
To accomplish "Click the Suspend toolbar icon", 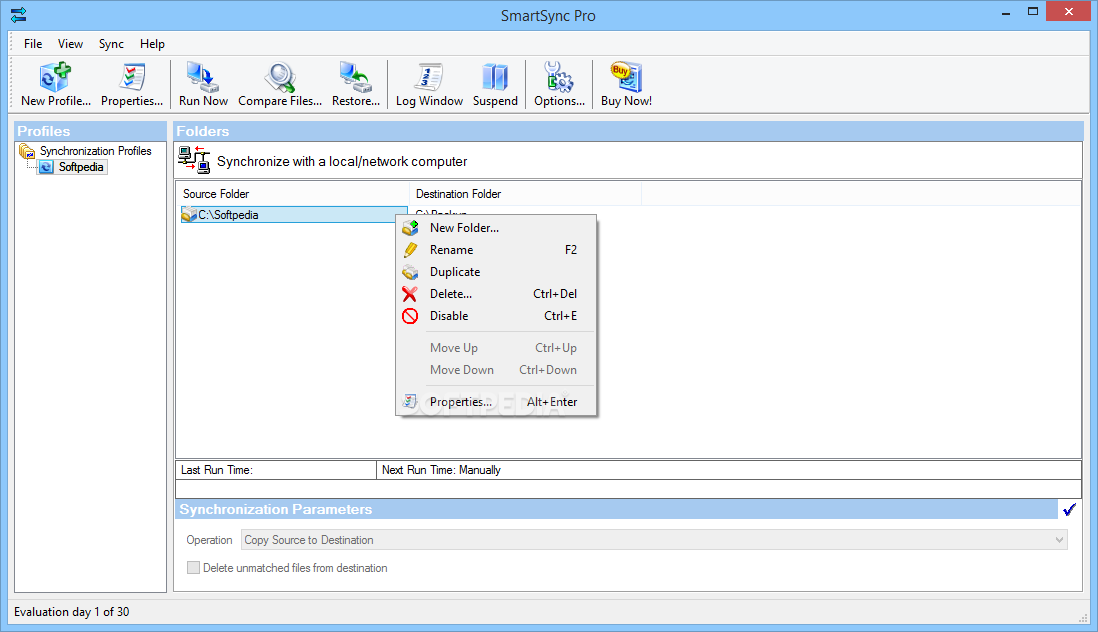I will tap(494, 77).
